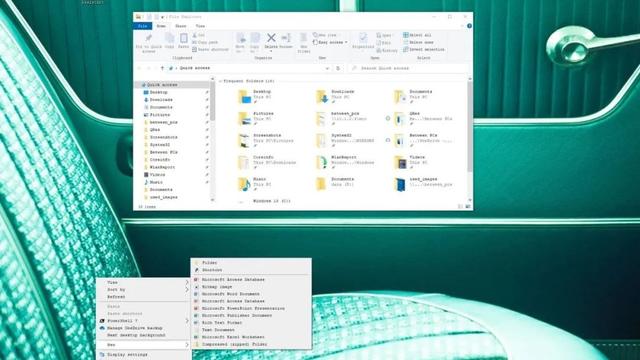Click the navigation pane vertical scrollbar
This screenshot has height=360, width=640.
point(212,102)
